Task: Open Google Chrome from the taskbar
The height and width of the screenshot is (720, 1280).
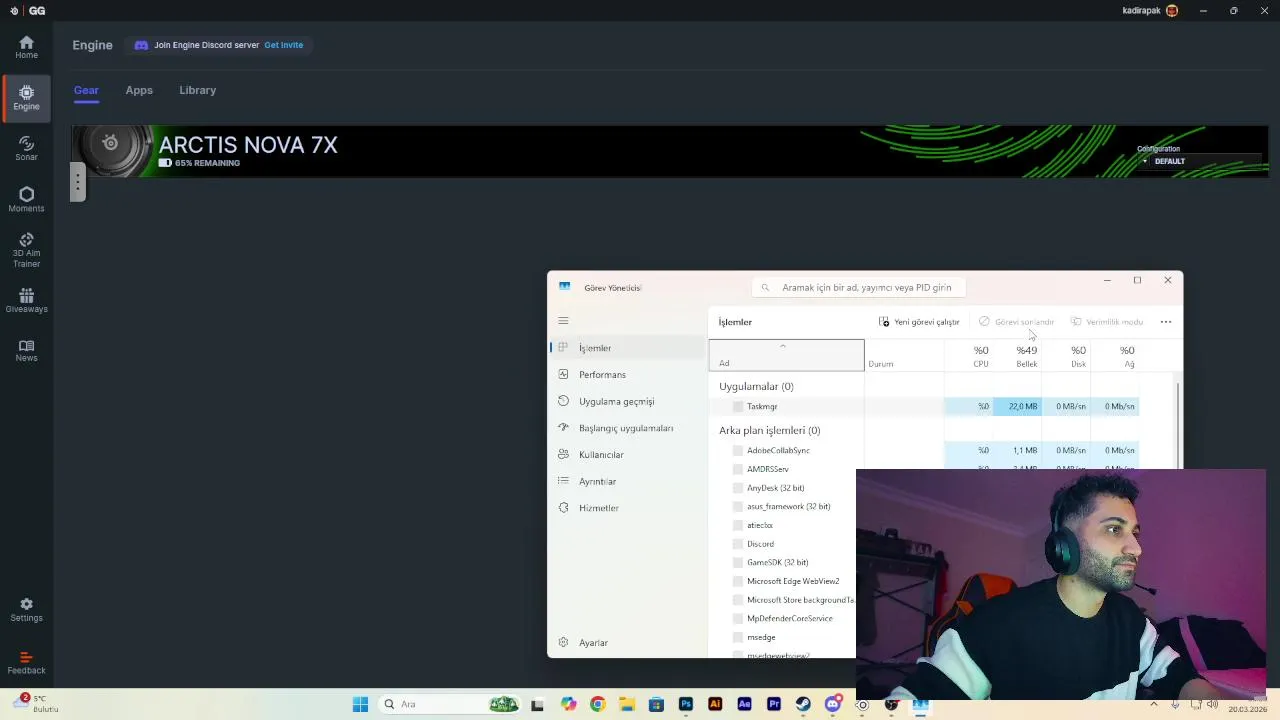Action: point(597,704)
